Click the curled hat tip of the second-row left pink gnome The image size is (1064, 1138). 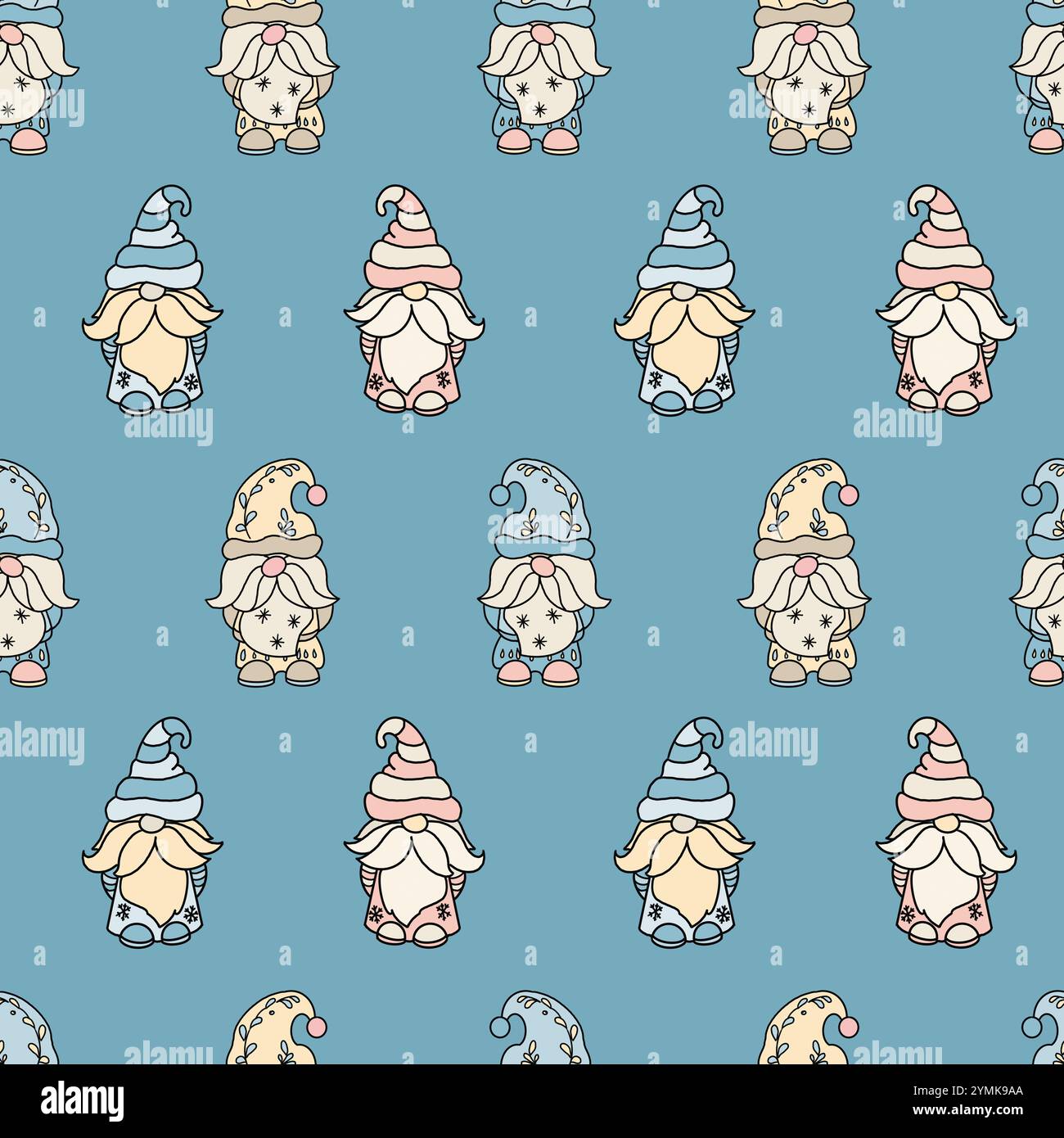(392, 200)
